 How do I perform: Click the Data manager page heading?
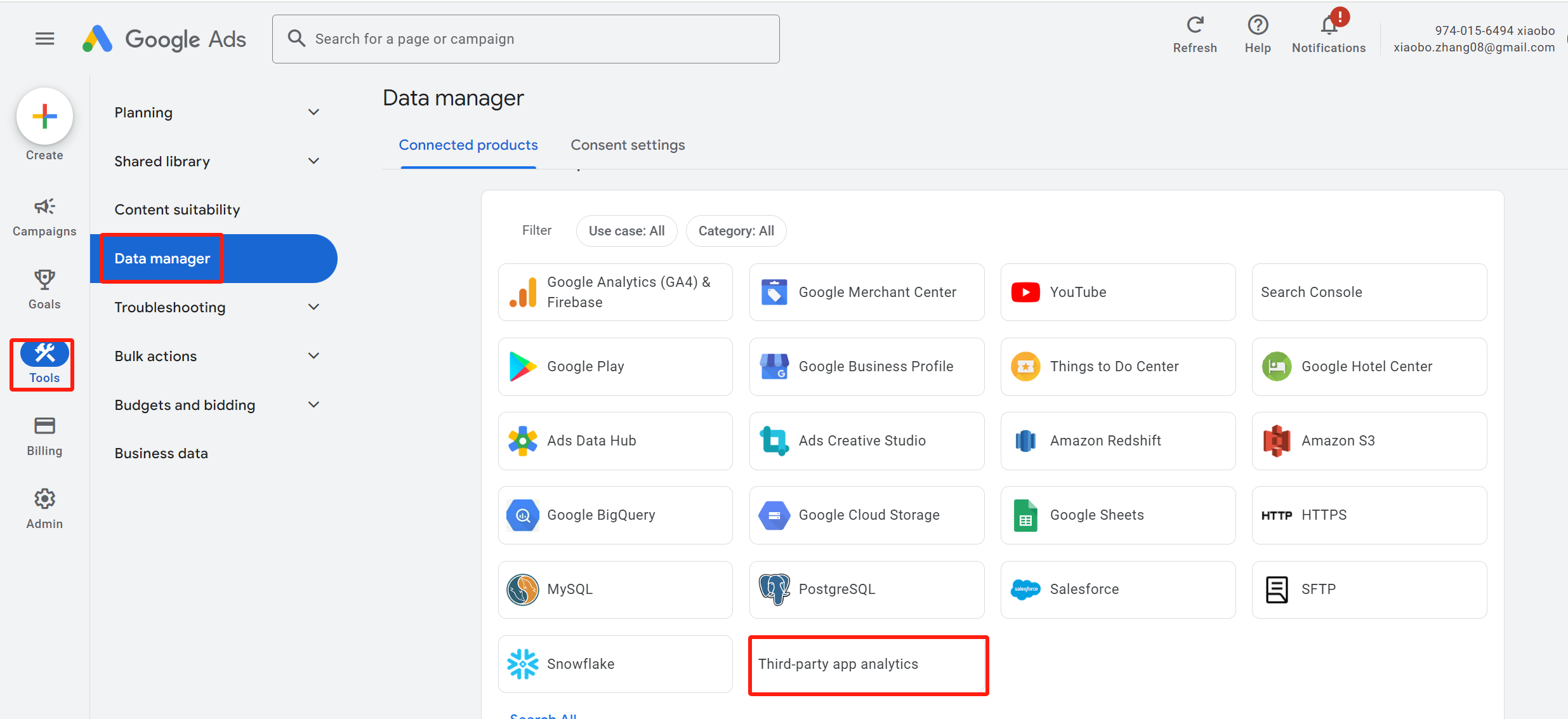453,98
